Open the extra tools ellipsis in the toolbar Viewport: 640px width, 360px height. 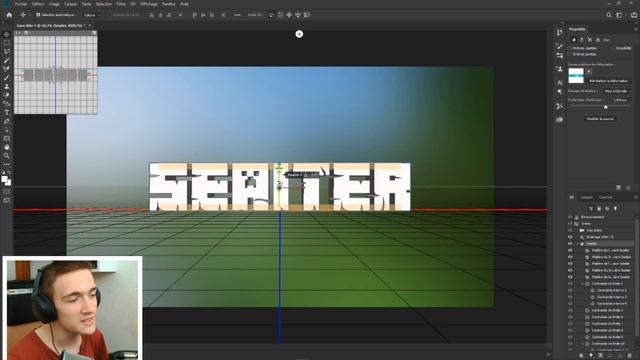pos(7,164)
